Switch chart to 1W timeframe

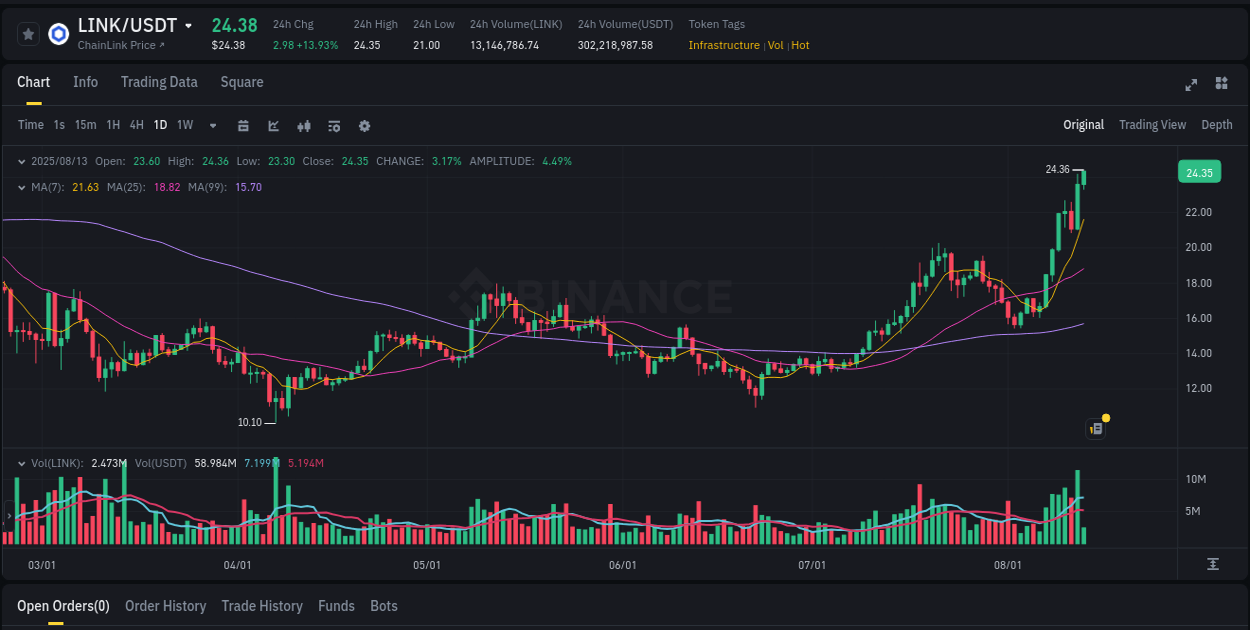click(x=184, y=125)
